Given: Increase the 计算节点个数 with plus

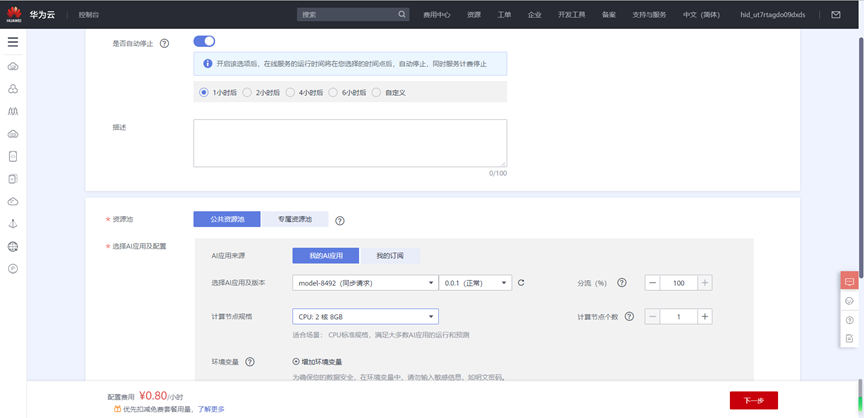Looking at the screenshot, I should click(705, 317).
